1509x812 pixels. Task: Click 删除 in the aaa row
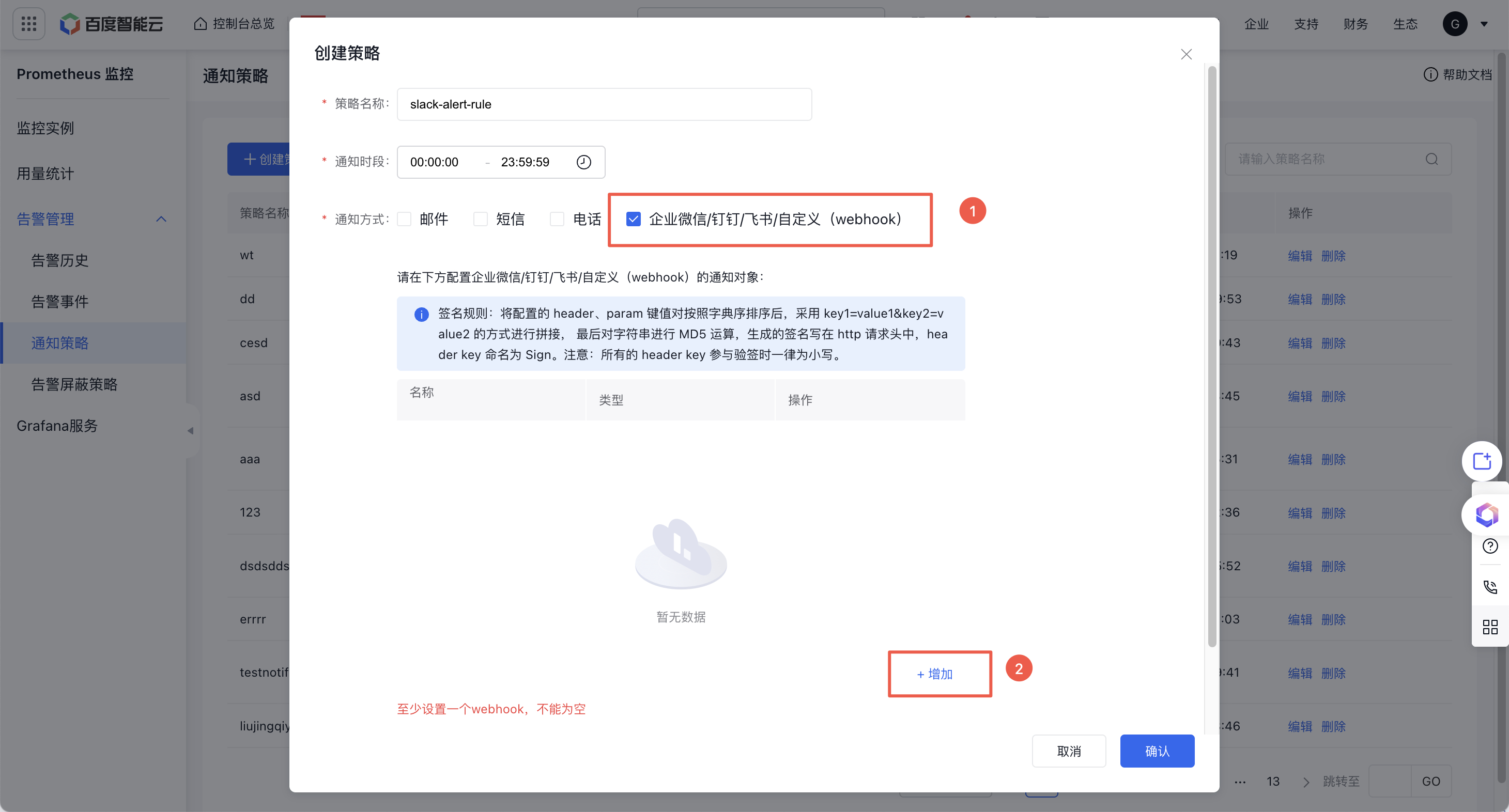coord(1333,460)
